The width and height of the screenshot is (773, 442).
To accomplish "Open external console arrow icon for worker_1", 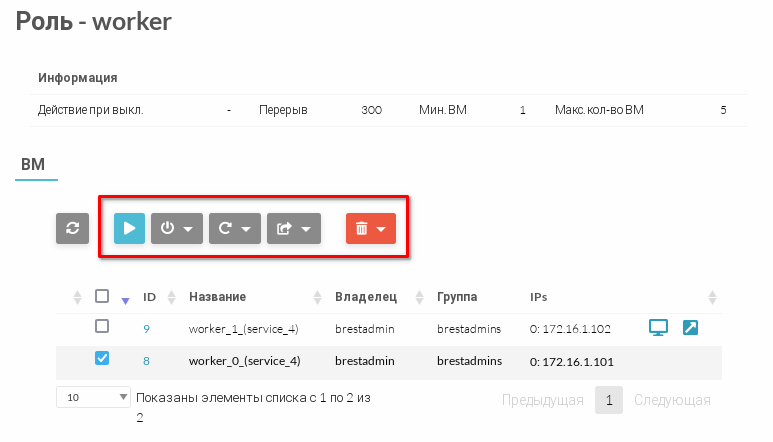I will 690,328.
